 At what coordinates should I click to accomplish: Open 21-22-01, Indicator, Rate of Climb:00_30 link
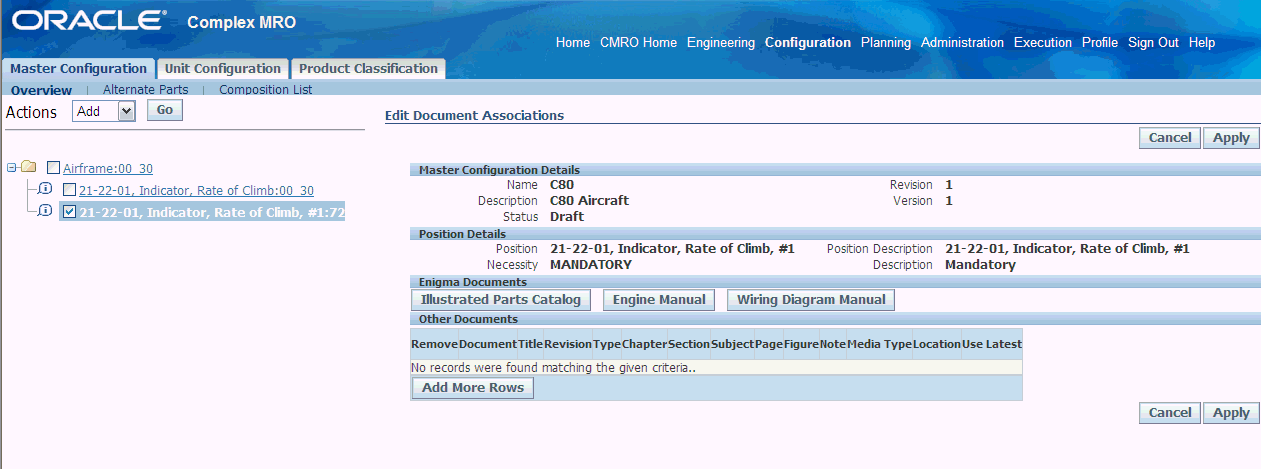(196, 191)
